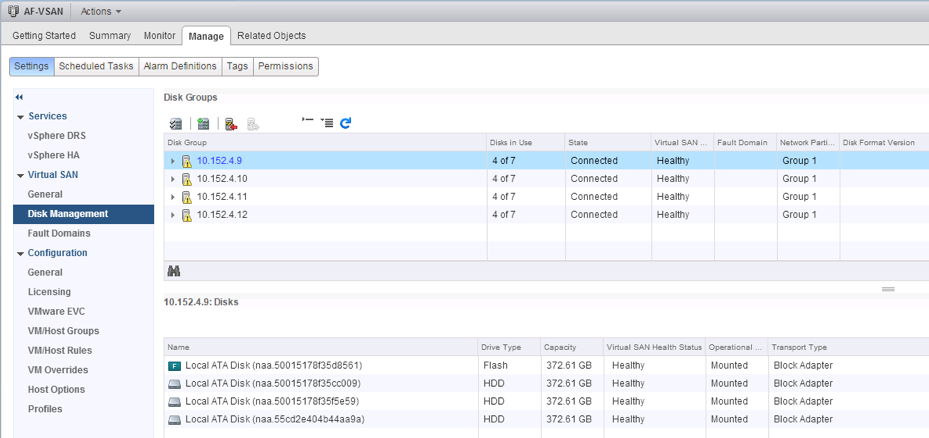Click the flash disk icon for naa.50015178f35d8561
The height and width of the screenshot is (438, 929).
coord(175,366)
